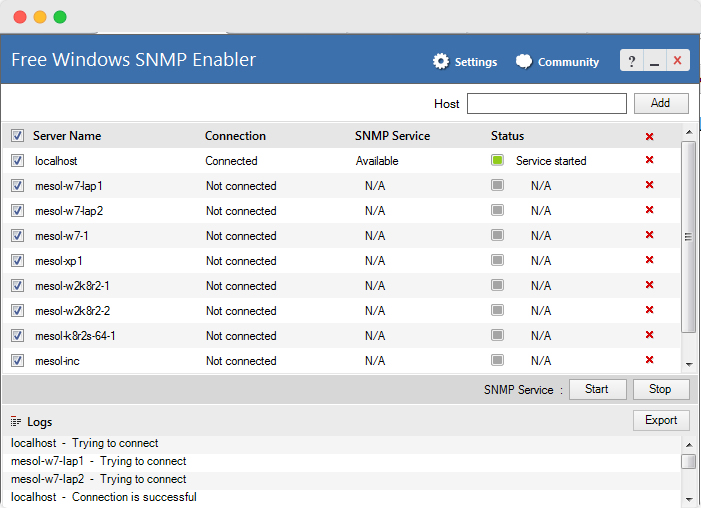701x508 pixels.
Task: Toggle checkbox for mesol-k8r2s-64-1
Action: tap(17, 335)
